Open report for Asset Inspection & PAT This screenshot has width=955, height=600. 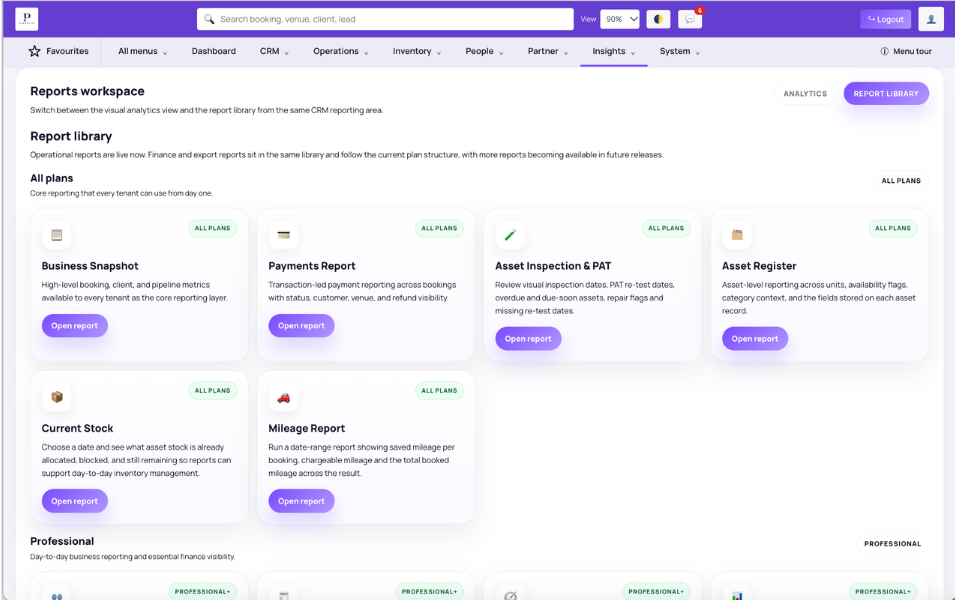pos(528,339)
